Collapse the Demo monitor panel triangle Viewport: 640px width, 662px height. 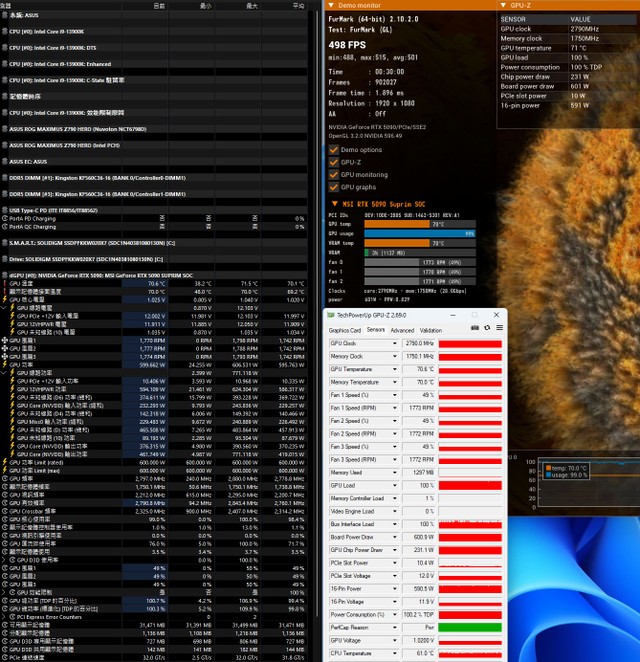pos(331,5)
